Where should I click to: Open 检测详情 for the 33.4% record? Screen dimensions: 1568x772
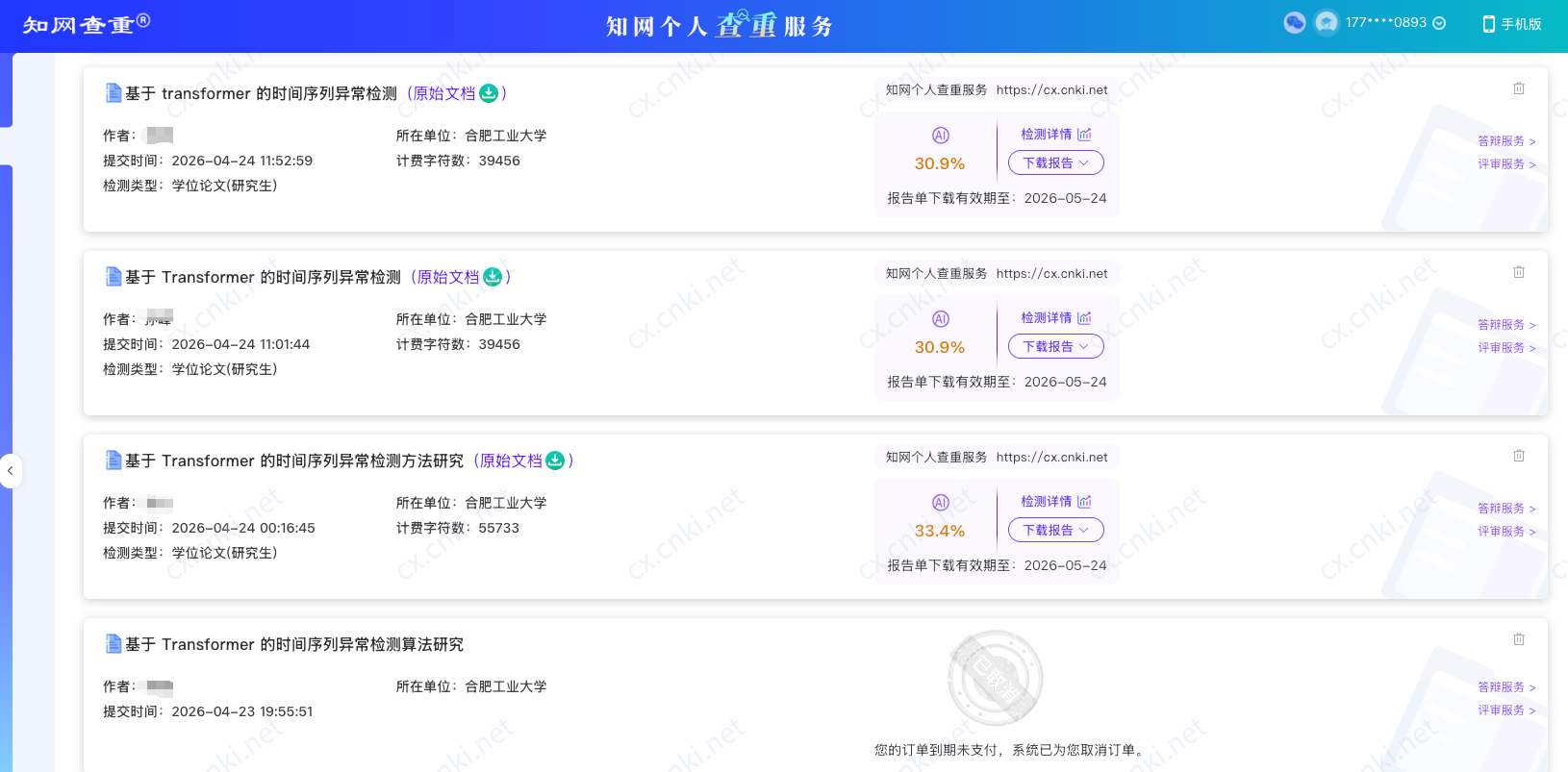(x=1056, y=502)
